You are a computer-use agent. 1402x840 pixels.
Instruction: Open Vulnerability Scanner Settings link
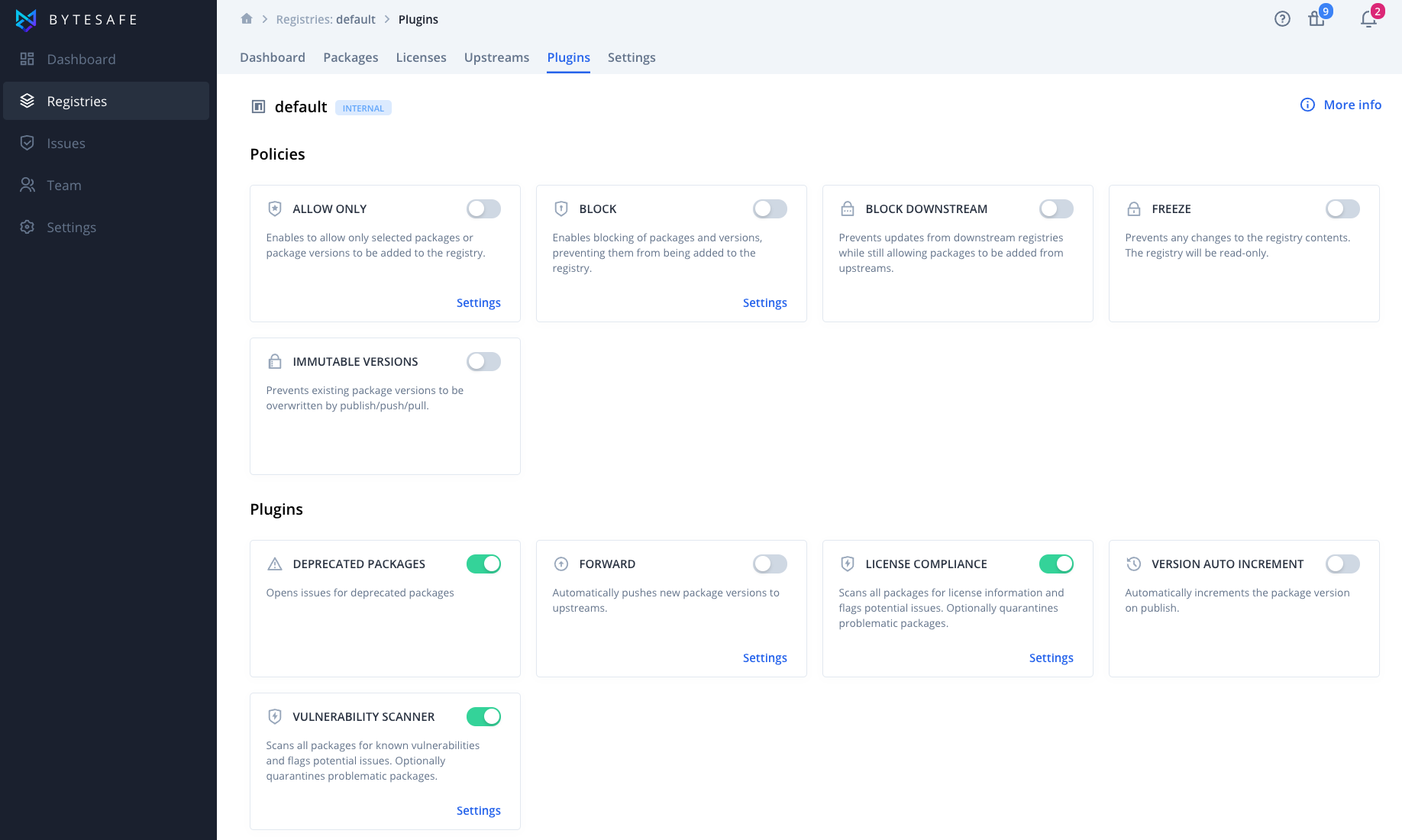[x=478, y=810]
